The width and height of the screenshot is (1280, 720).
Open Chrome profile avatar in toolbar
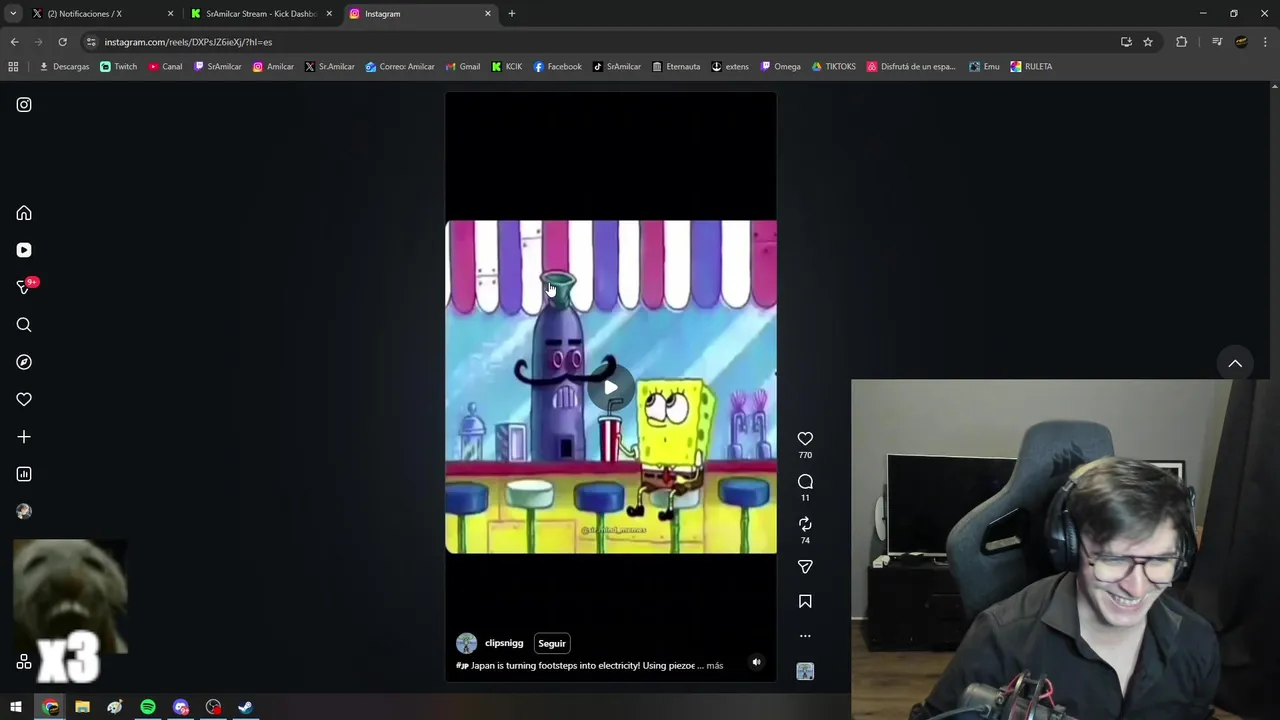tap(1241, 42)
